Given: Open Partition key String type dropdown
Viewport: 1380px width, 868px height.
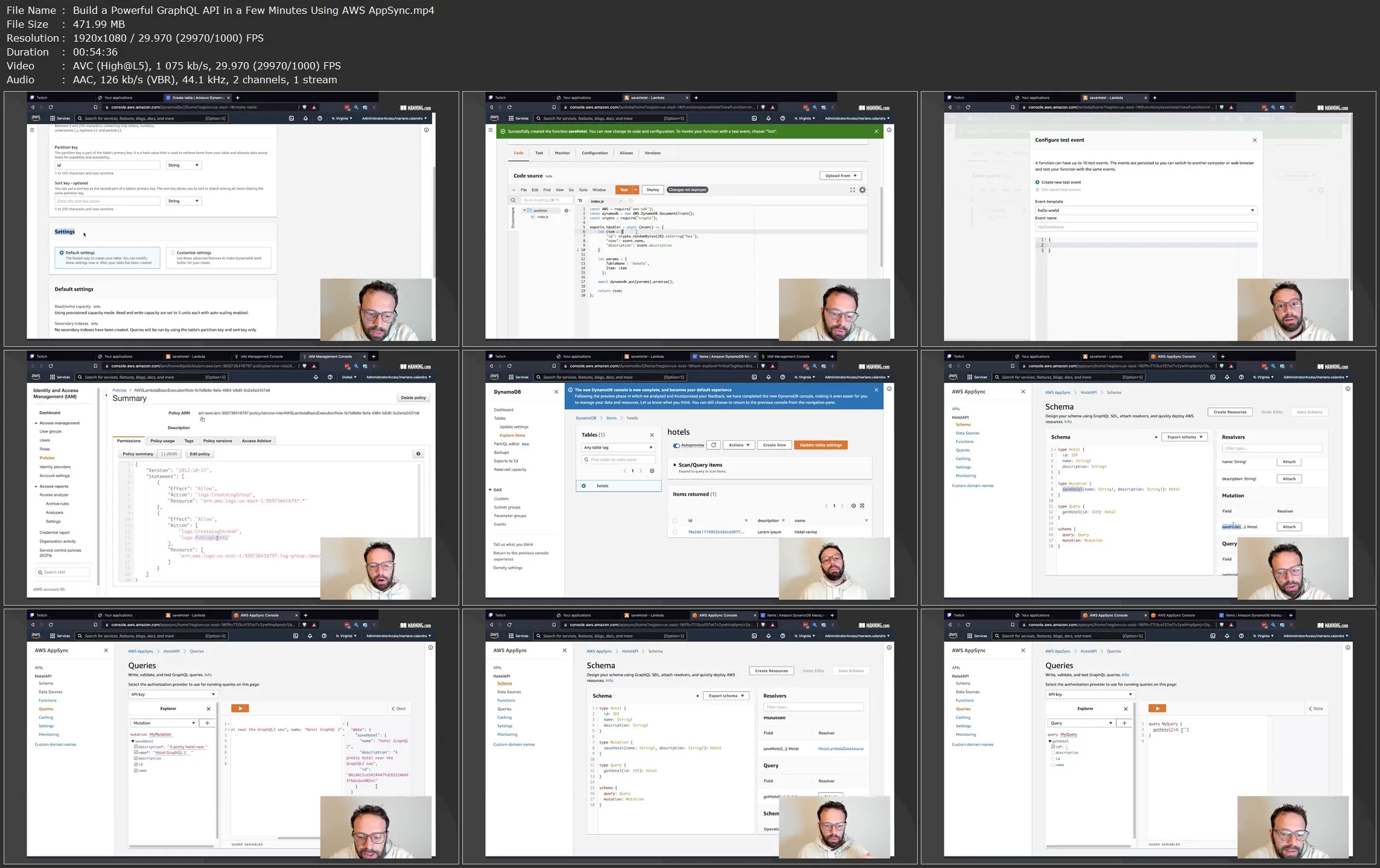Looking at the screenshot, I should point(183,165).
